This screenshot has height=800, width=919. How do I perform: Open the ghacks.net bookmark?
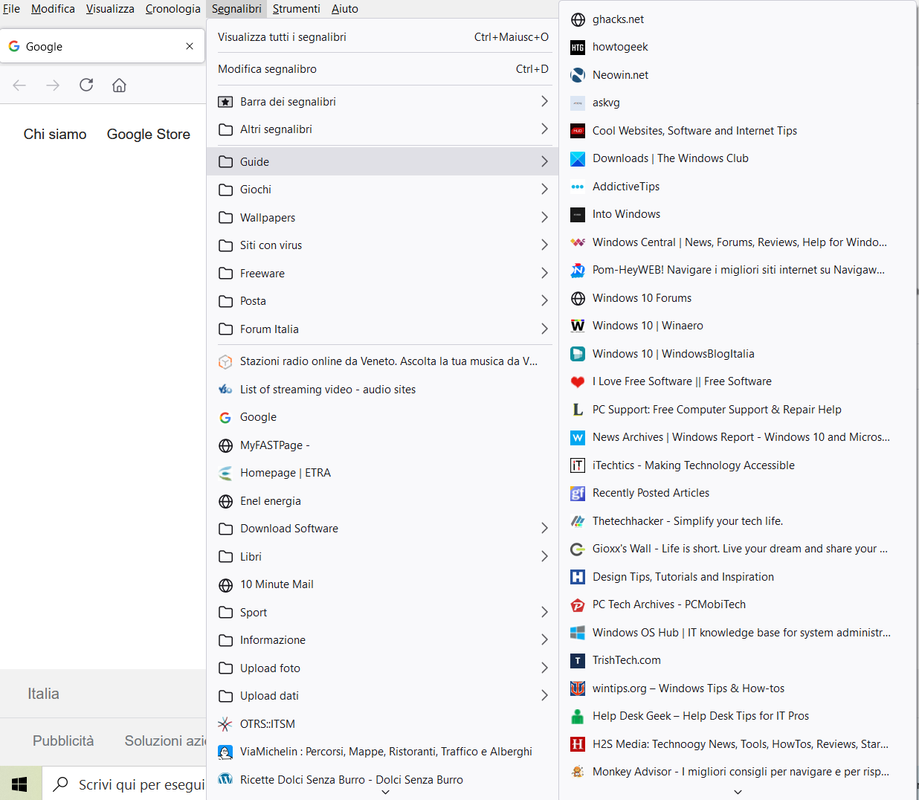point(736,19)
